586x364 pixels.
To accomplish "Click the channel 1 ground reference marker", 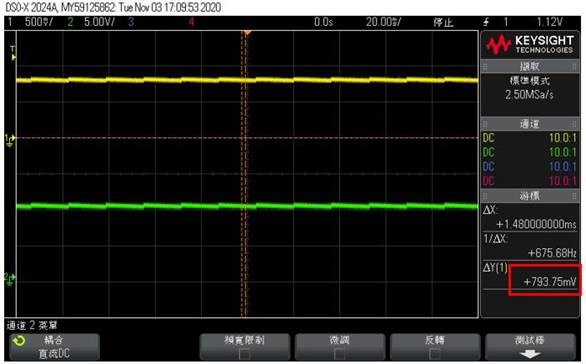I will coord(10,140).
